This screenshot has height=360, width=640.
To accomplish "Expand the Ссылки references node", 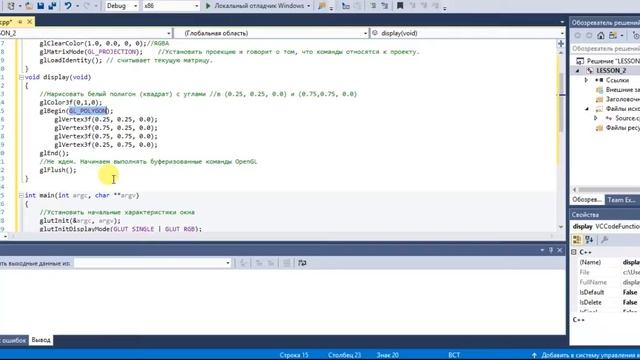I will [x=587, y=80].
